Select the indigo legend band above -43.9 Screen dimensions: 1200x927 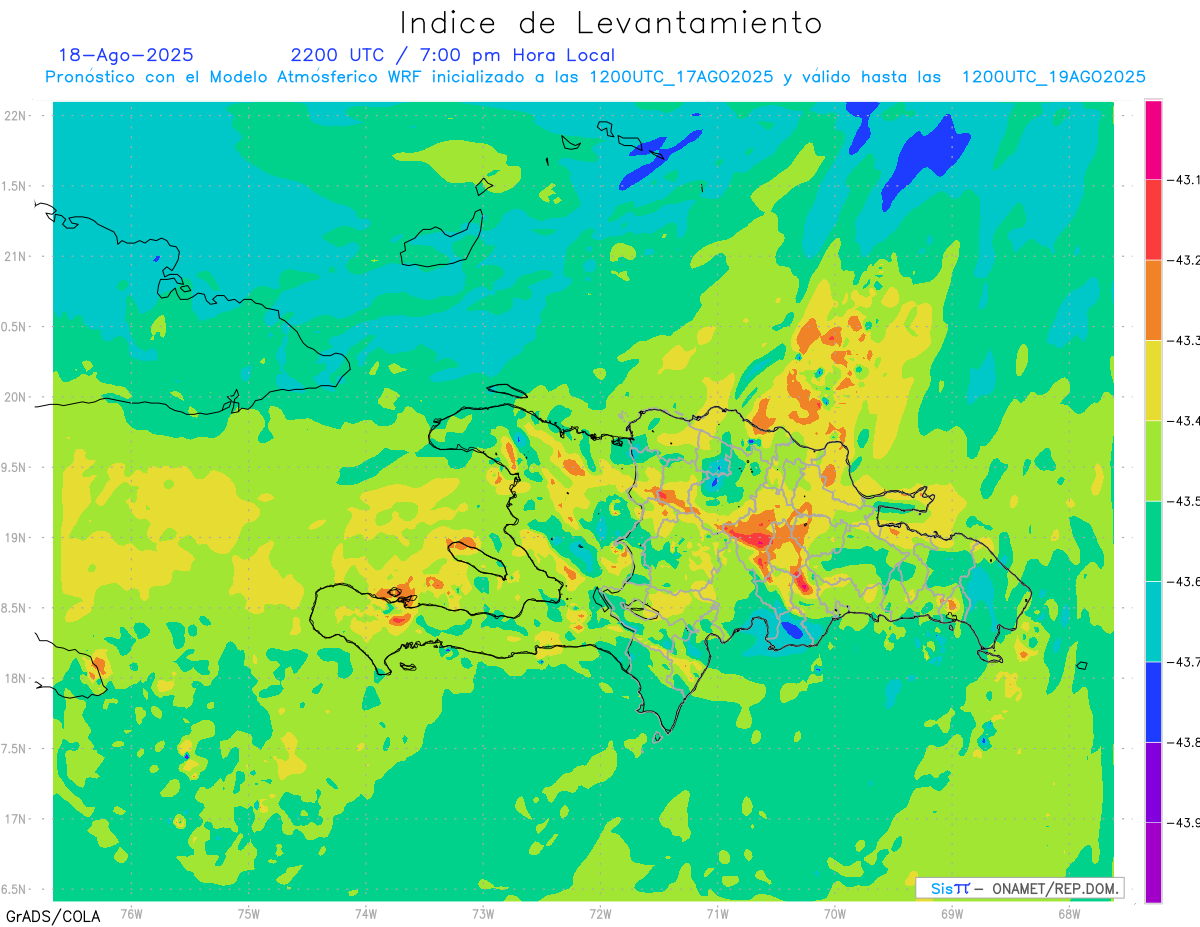(1153, 782)
